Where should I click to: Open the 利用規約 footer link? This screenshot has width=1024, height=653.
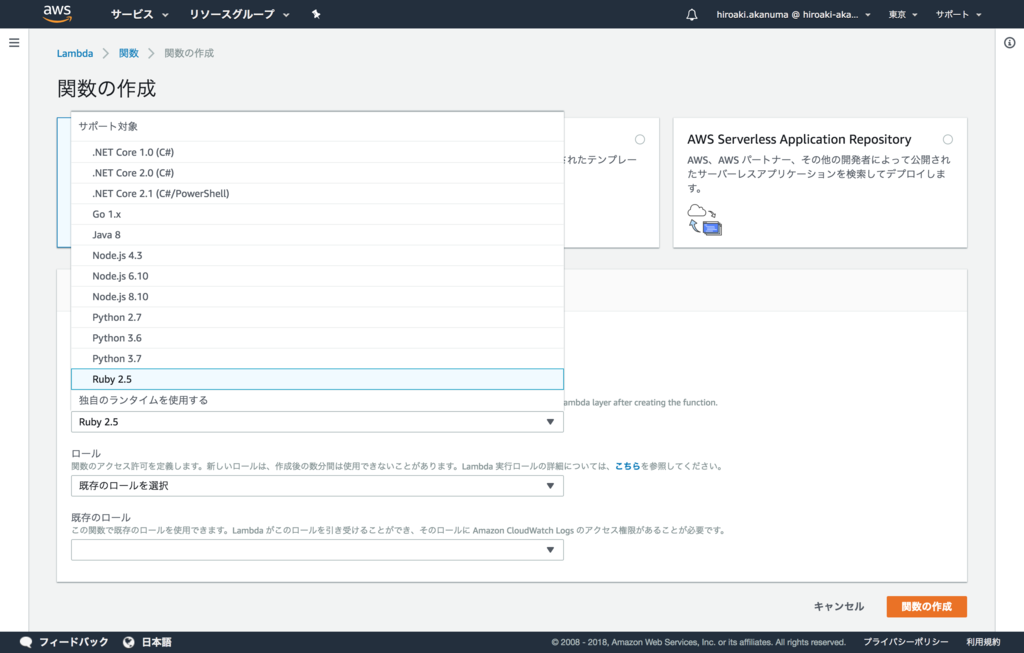tap(983, 642)
